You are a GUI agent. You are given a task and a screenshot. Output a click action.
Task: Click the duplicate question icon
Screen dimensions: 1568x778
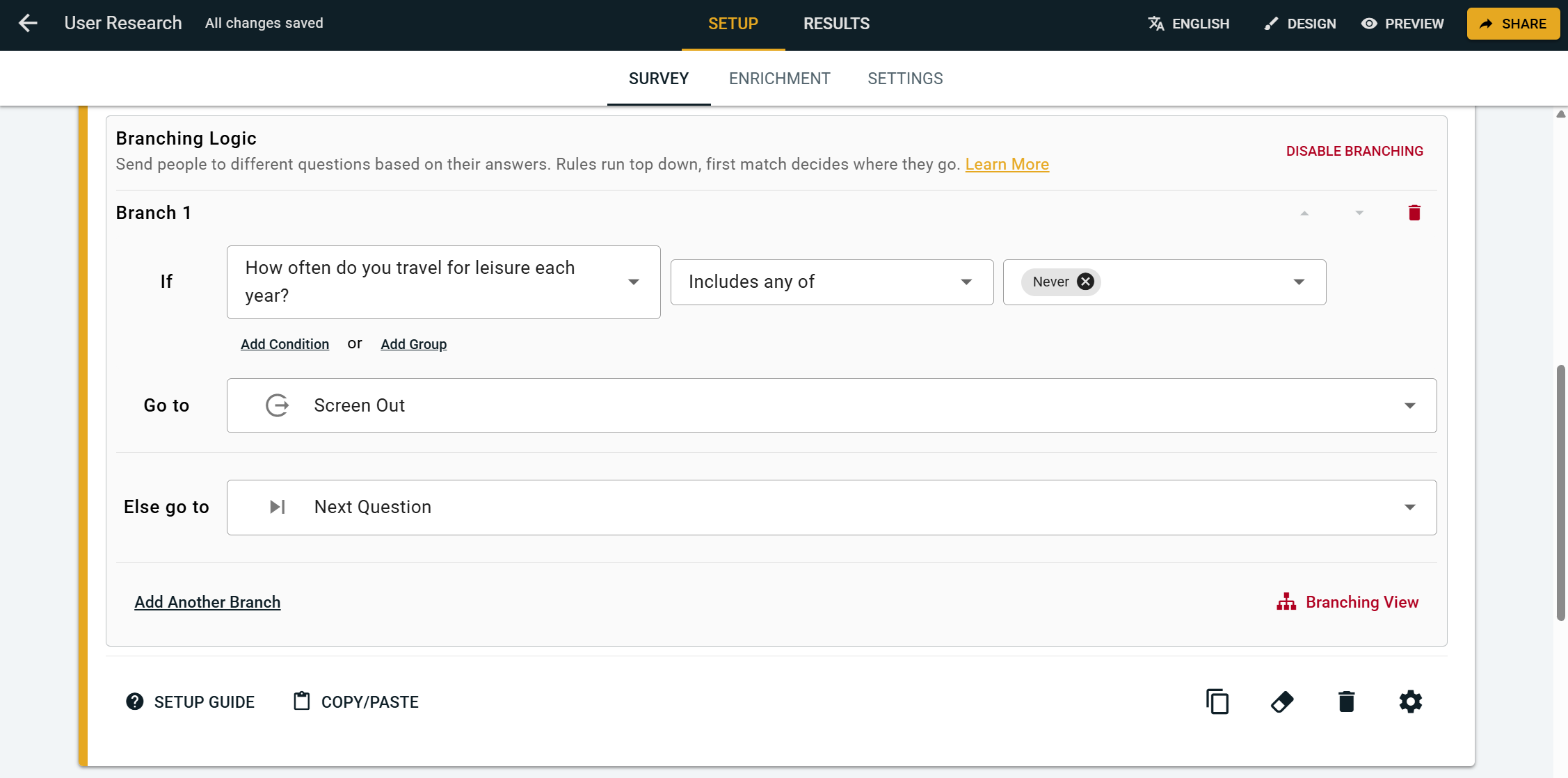click(1217, 702)
